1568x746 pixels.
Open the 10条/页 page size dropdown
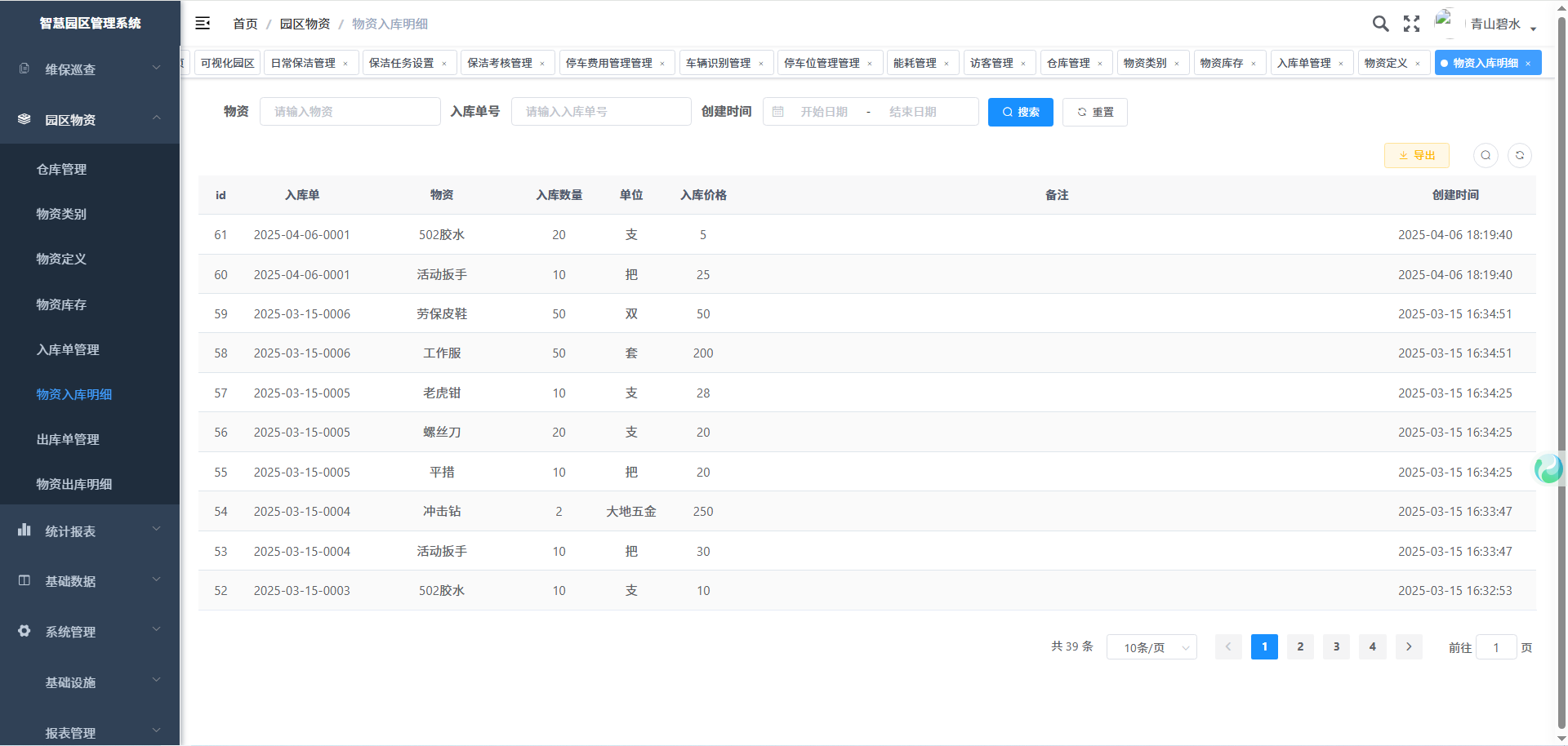[x=1151, y=647]
